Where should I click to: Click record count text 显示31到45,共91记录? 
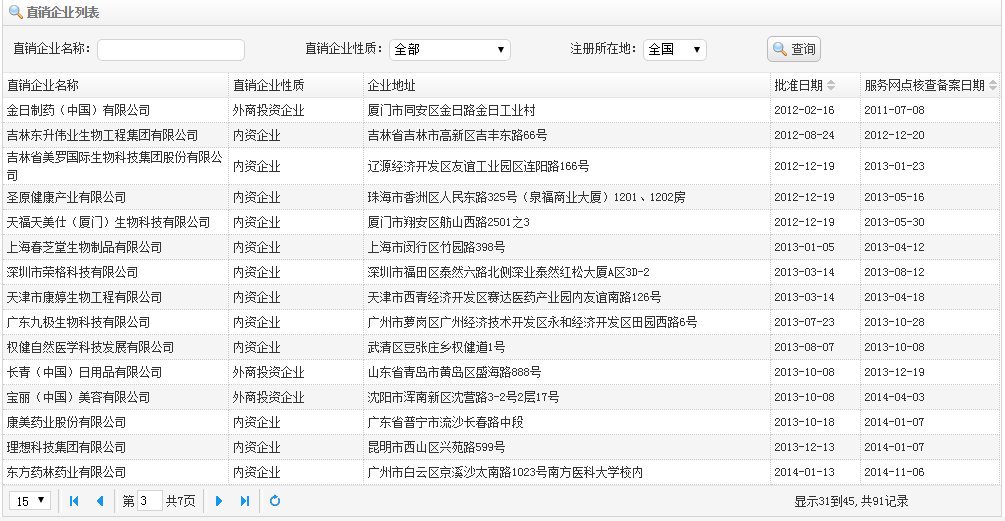point(851,501)
